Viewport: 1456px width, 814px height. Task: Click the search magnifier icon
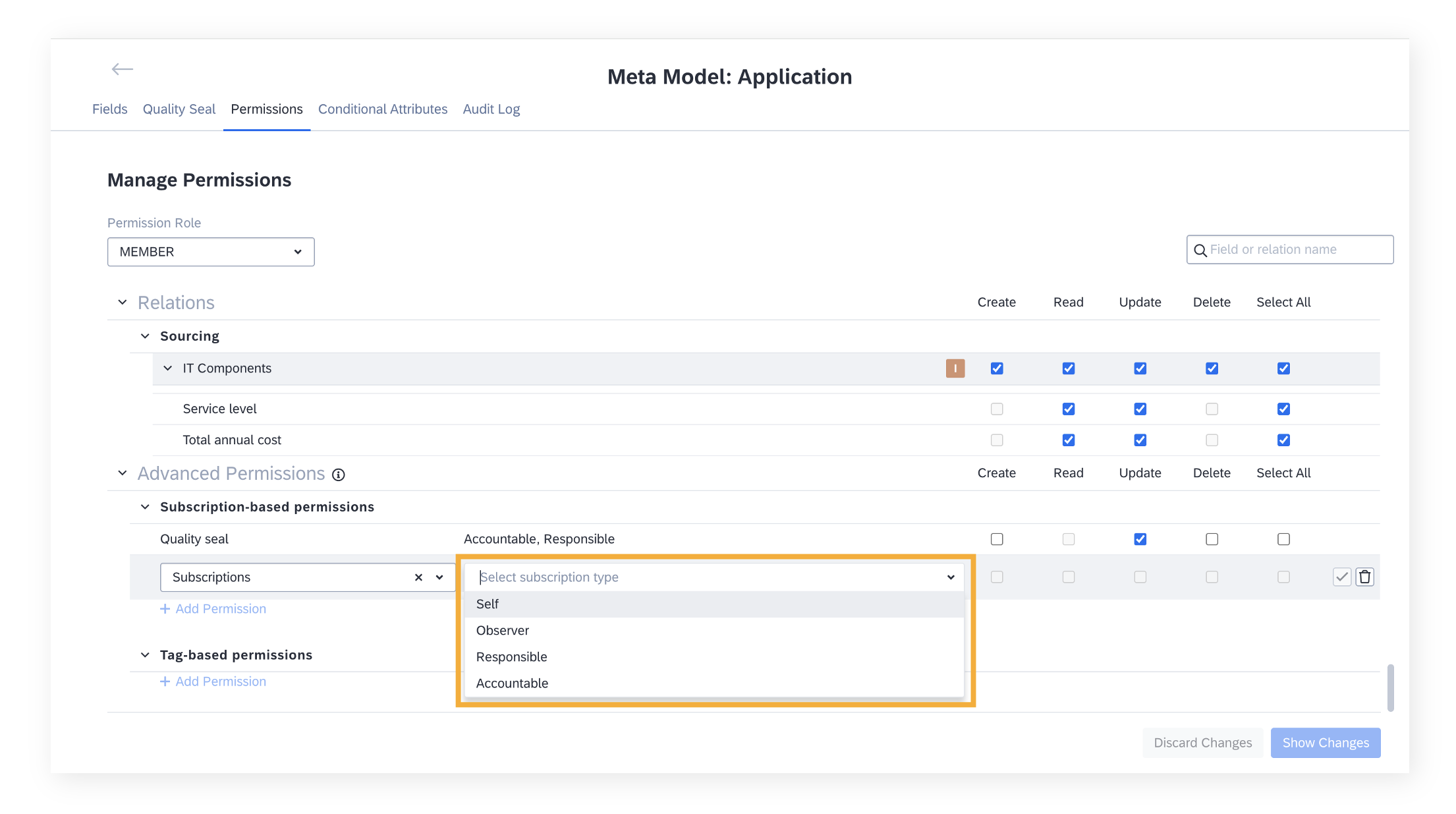pos(1200,250)
